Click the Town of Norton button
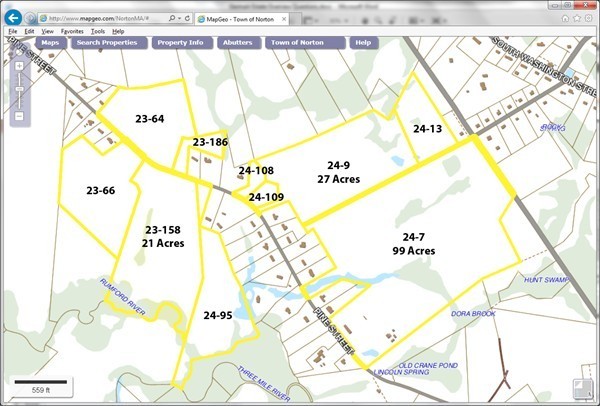This screenshot has width=600, height=406. [305, 42]
